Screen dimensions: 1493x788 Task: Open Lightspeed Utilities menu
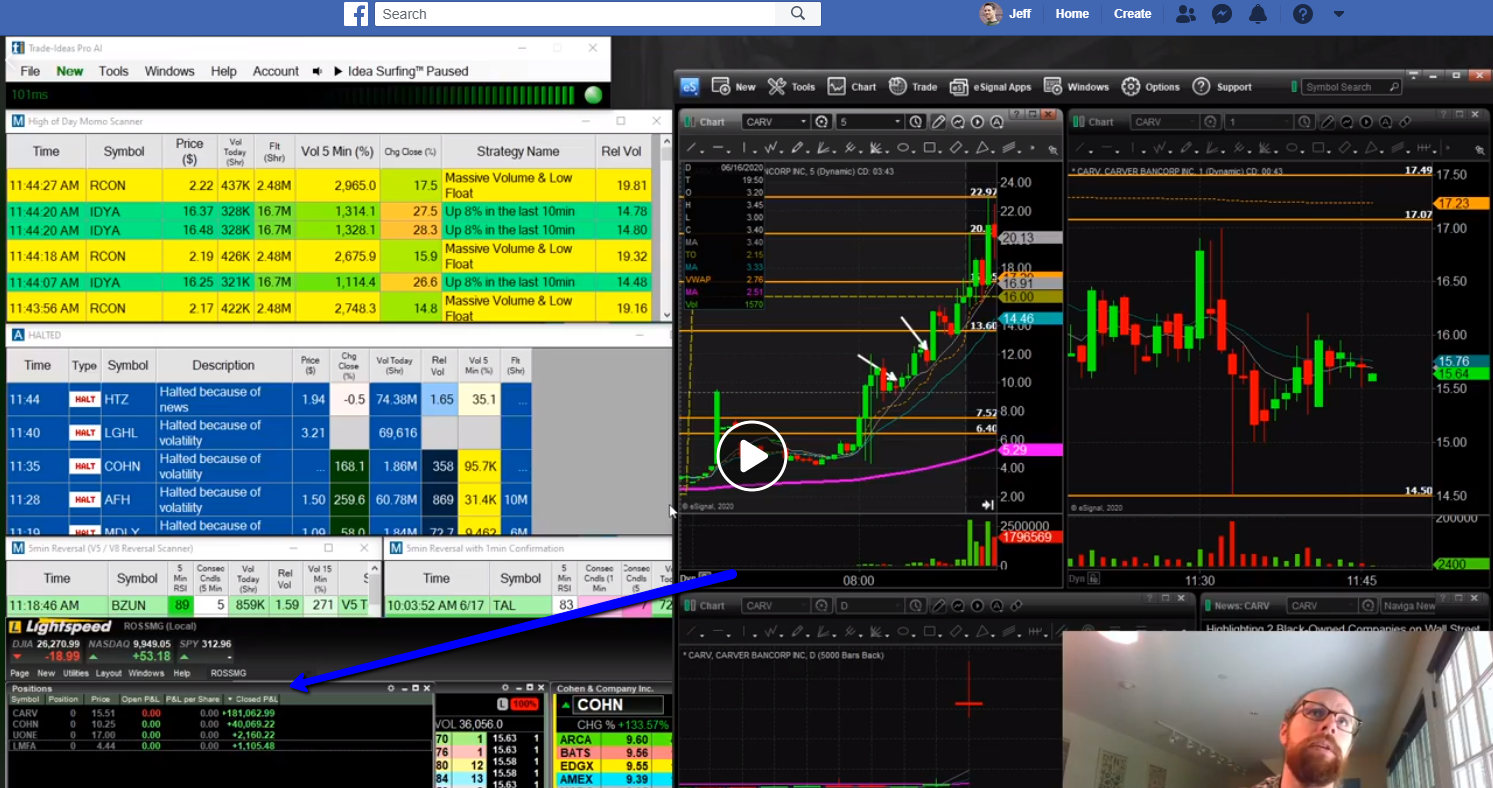76,673
